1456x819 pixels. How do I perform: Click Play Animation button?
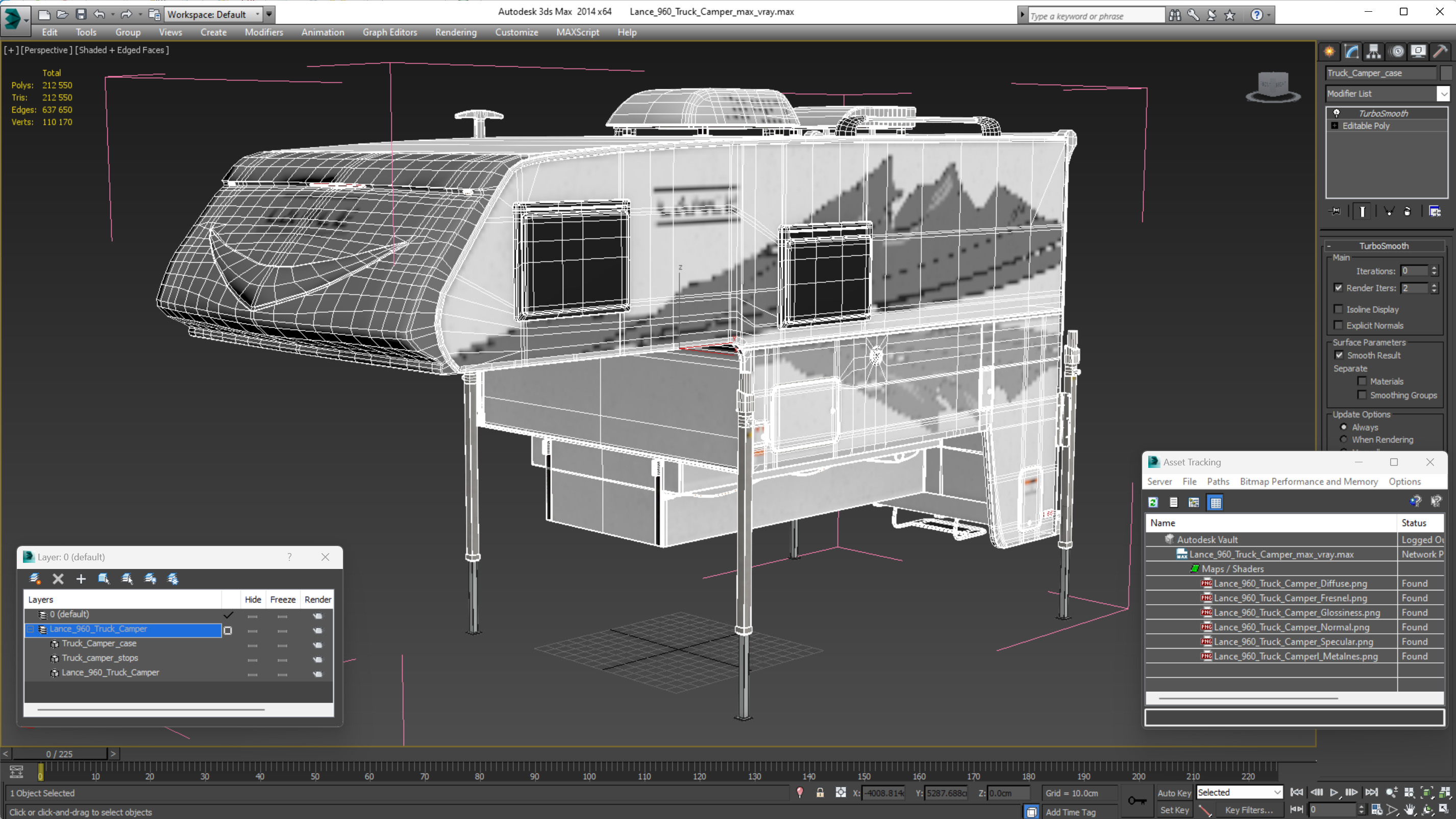(x=1334, y=792)
